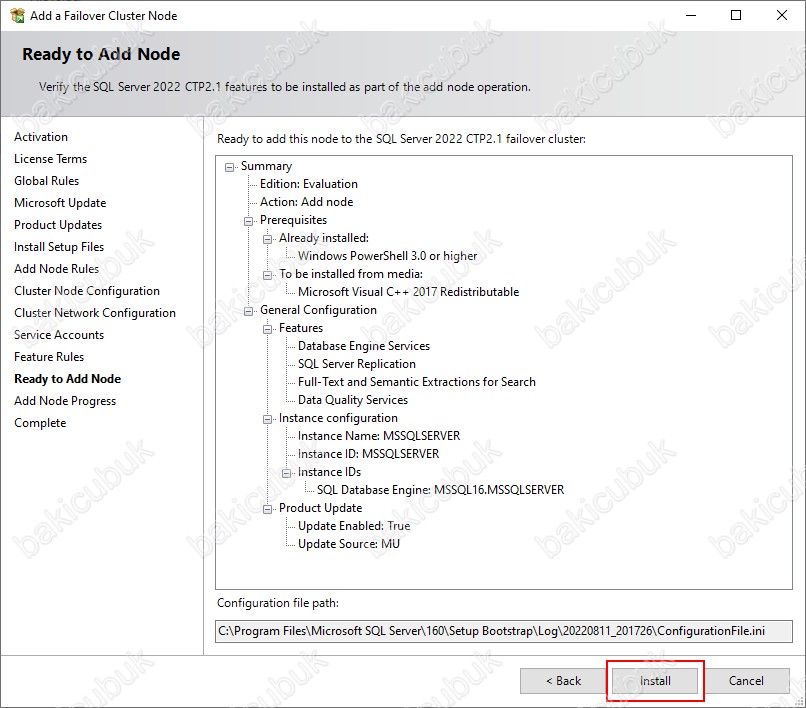Select the Add Node Rules step

click(57, 269)
